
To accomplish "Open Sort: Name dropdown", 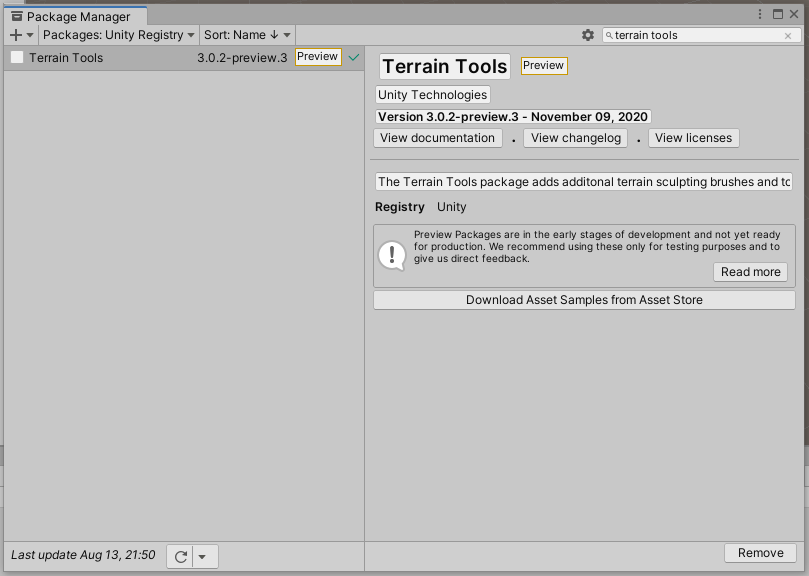I will (247, 35).
